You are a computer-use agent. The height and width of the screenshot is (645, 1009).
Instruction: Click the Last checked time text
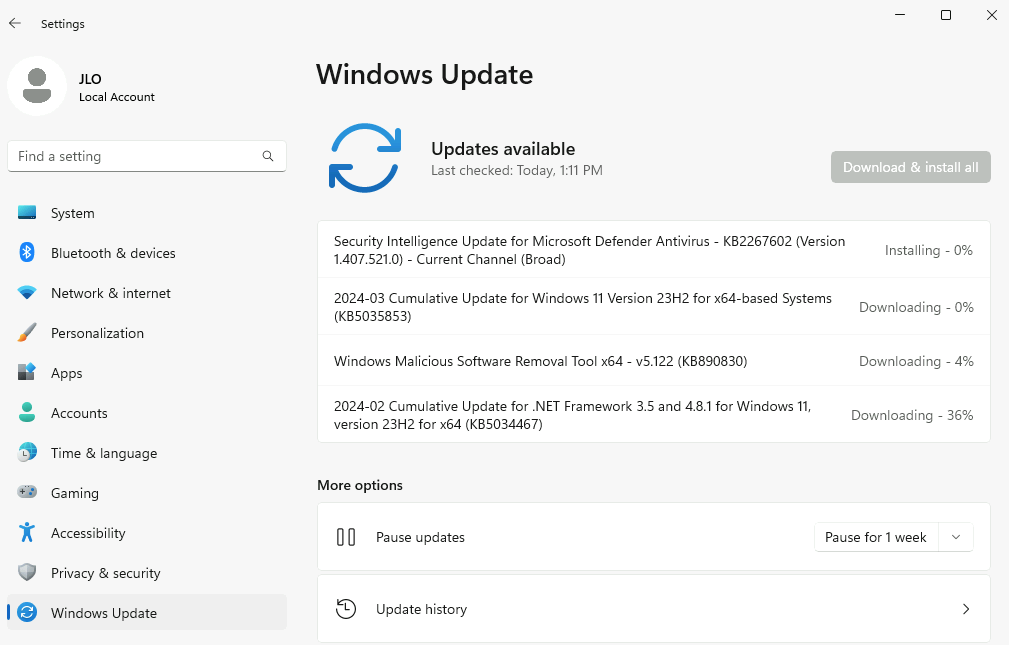[517, 171]
